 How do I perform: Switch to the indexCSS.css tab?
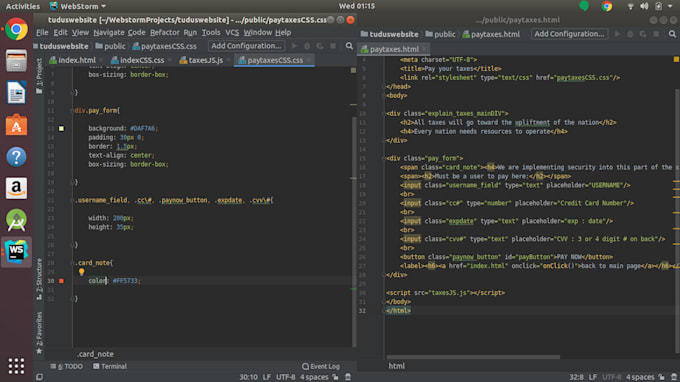click(x=141, y=60)
